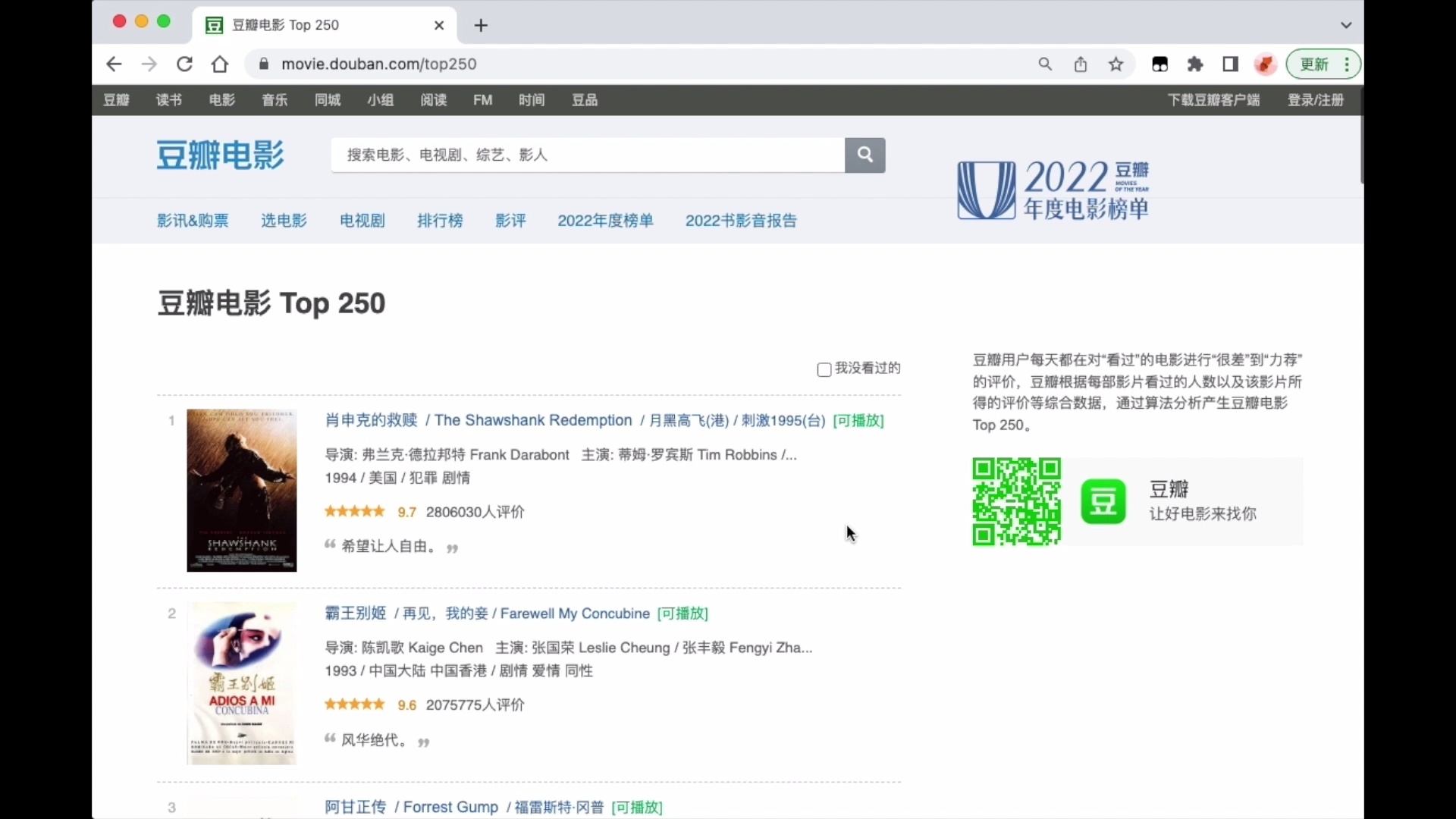Screen dimensions: 1456x819
Task: Expand the tab search chevron at top right
Action: [x=1346, y=24]
